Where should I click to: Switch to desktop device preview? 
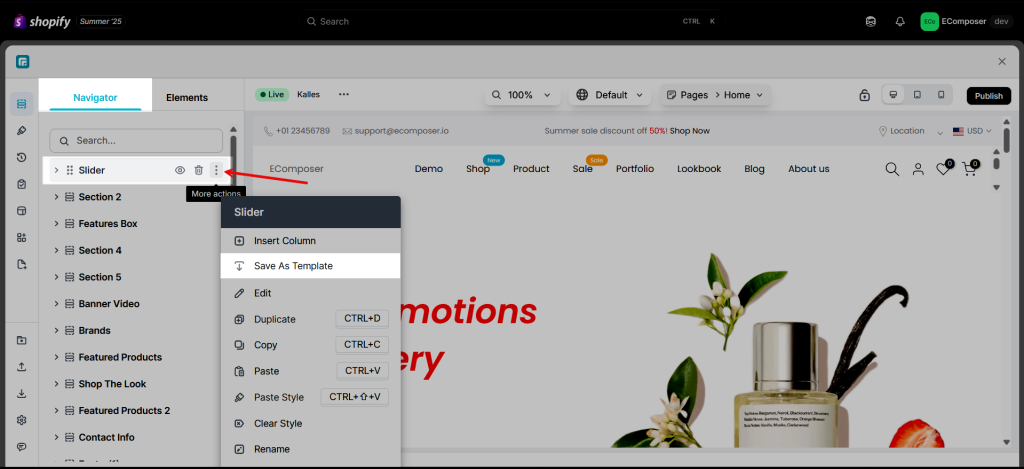tap(893, 95)
